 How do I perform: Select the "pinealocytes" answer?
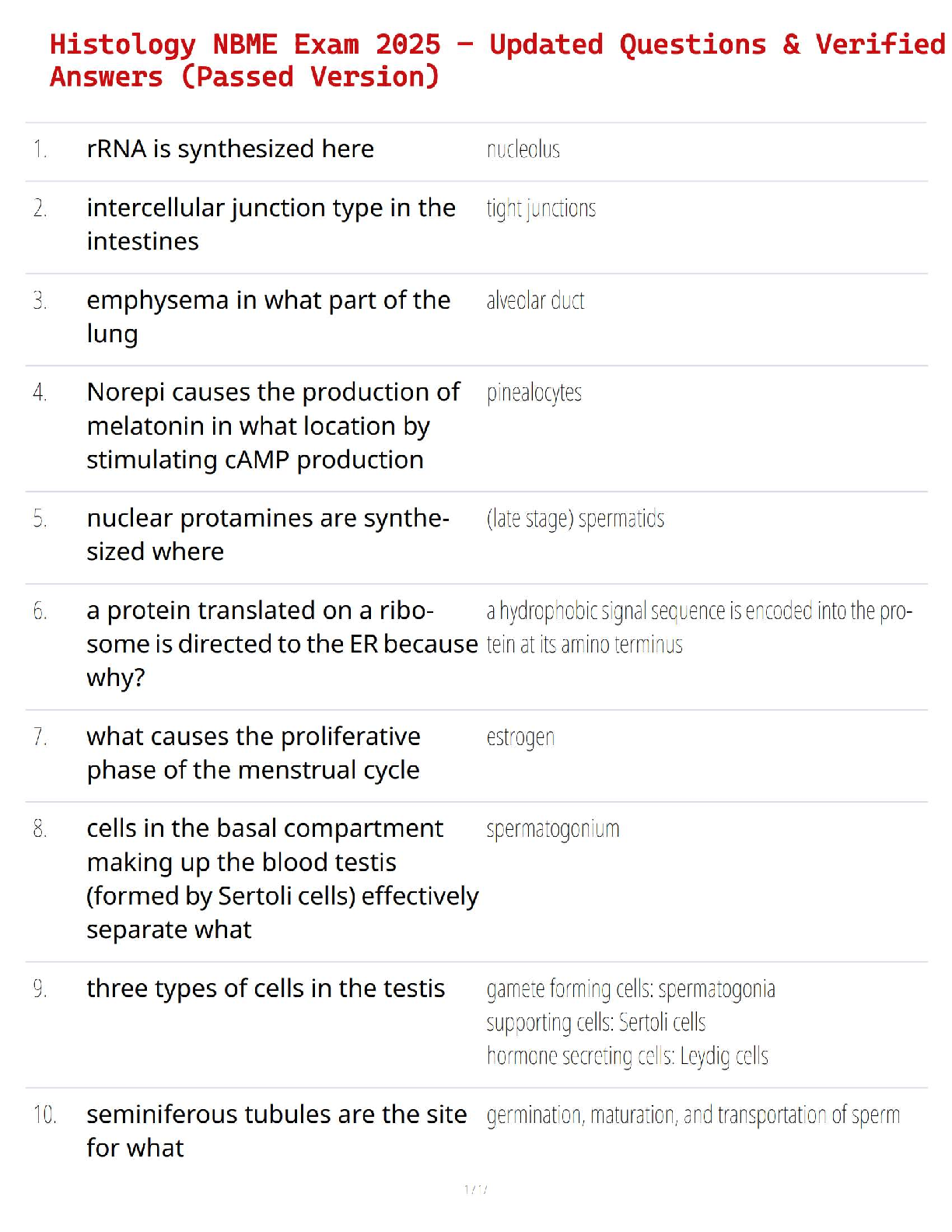[534, 393]
